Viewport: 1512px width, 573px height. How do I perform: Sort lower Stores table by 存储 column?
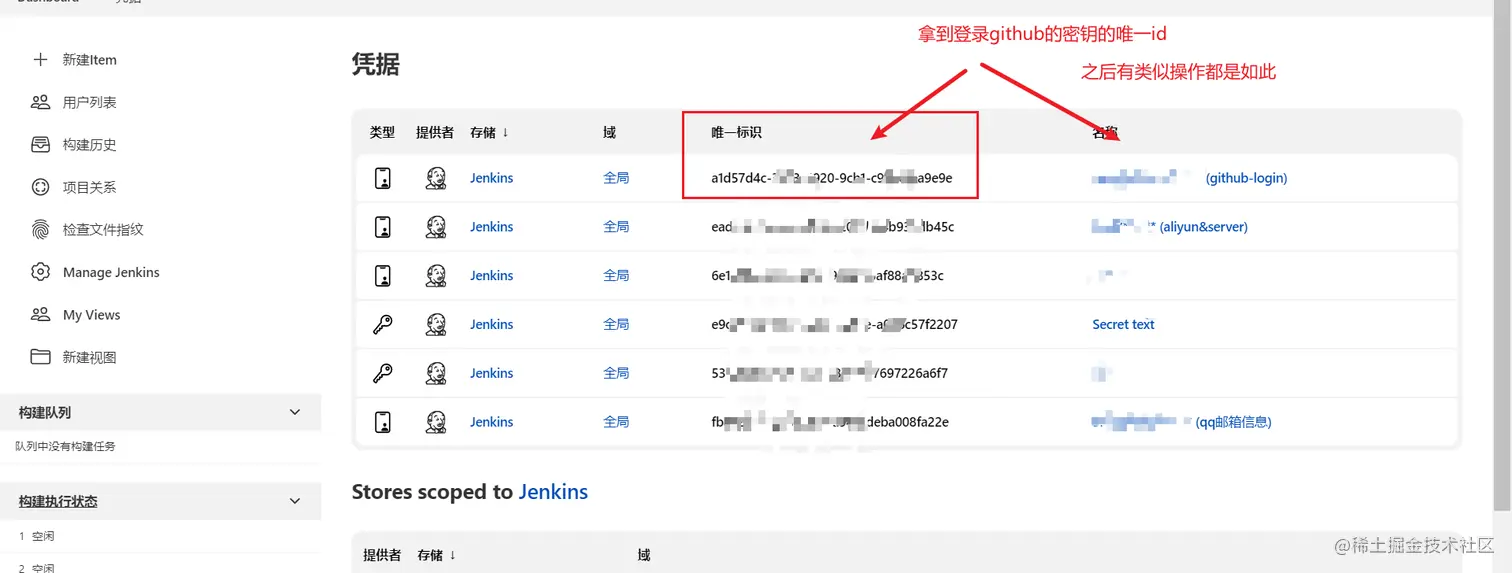437,555
